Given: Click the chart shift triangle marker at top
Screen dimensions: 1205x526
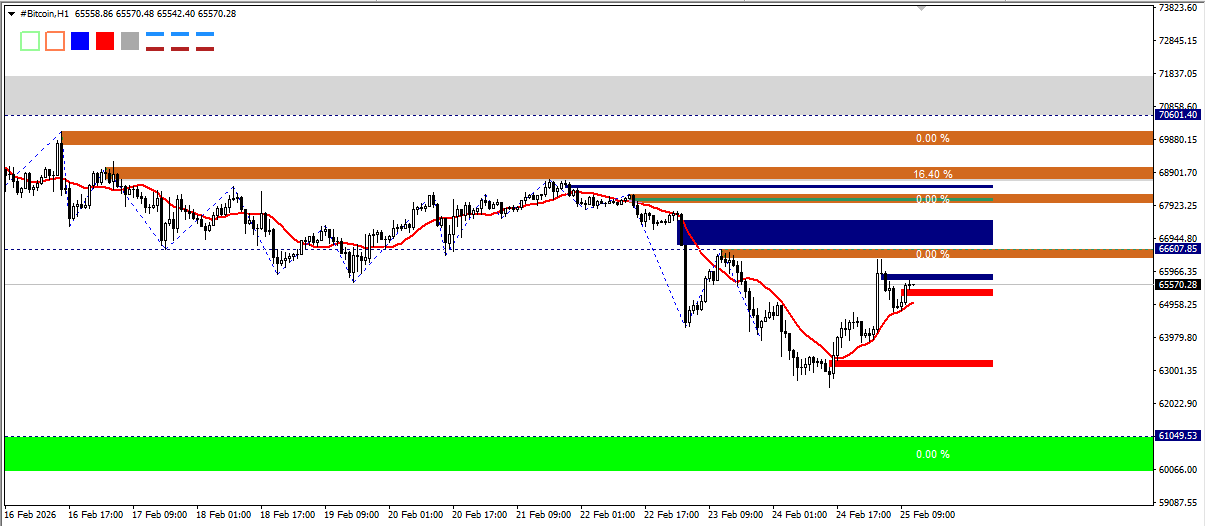Looking at the screenshot, I should (x=921, y=8).
